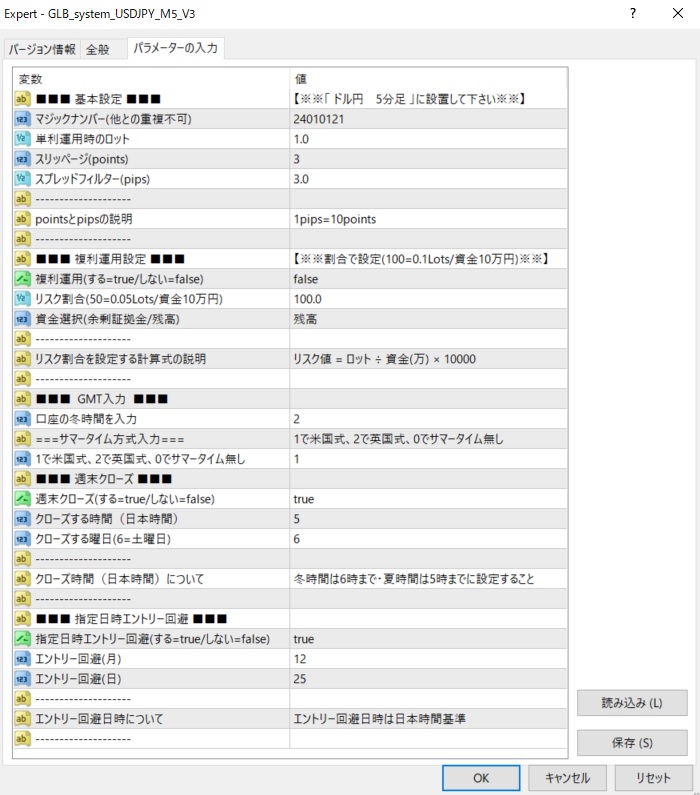This screenshot has width=700, height=795.
Task: Edit the スプレッドフィルター value 3.0
Action: coord(428,179)
